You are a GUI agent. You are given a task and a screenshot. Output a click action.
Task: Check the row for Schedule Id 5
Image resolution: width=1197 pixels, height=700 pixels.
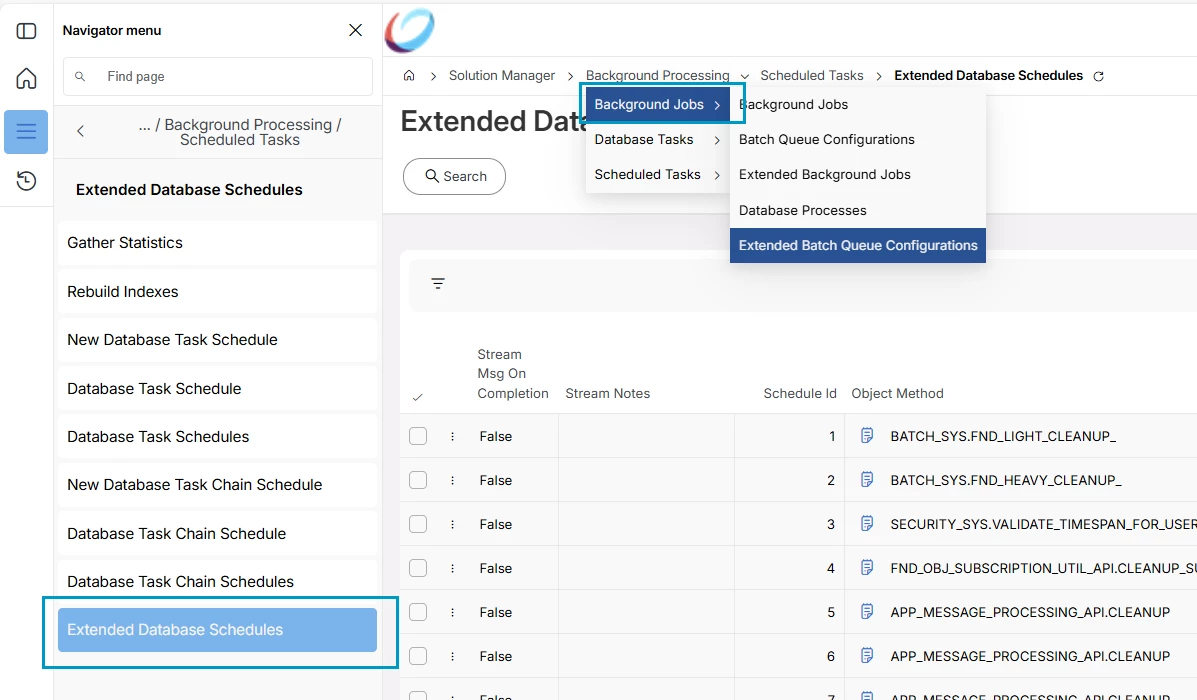418,612
